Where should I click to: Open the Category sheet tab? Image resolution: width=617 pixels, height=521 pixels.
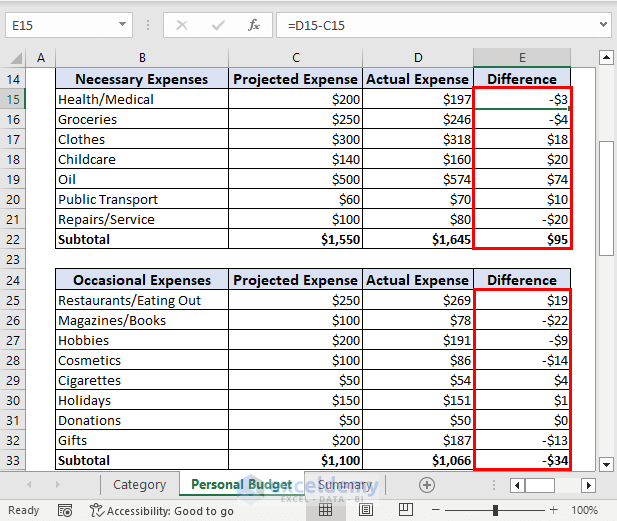click(139, 485)
